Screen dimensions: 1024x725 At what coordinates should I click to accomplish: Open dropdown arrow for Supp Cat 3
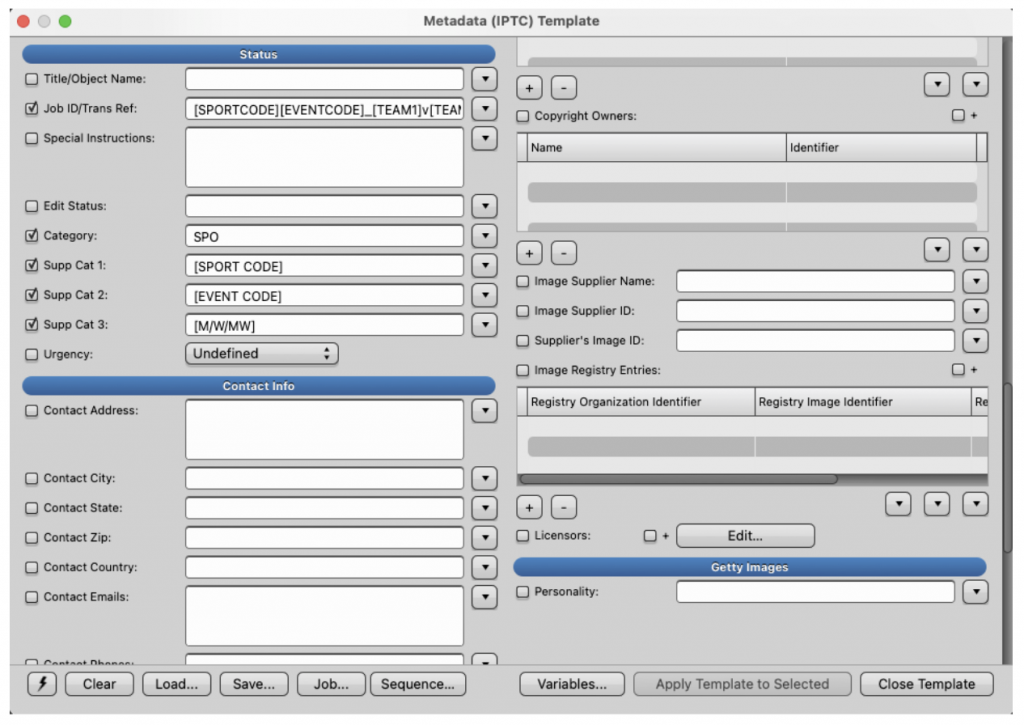(x=485, y=325)
